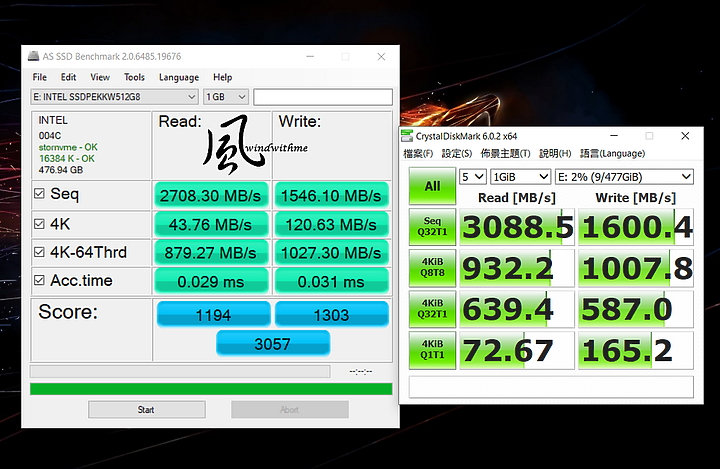
Task: Click the CrystalDiskMark Seq read result 3088.5
Action: [x=517, y=227]
